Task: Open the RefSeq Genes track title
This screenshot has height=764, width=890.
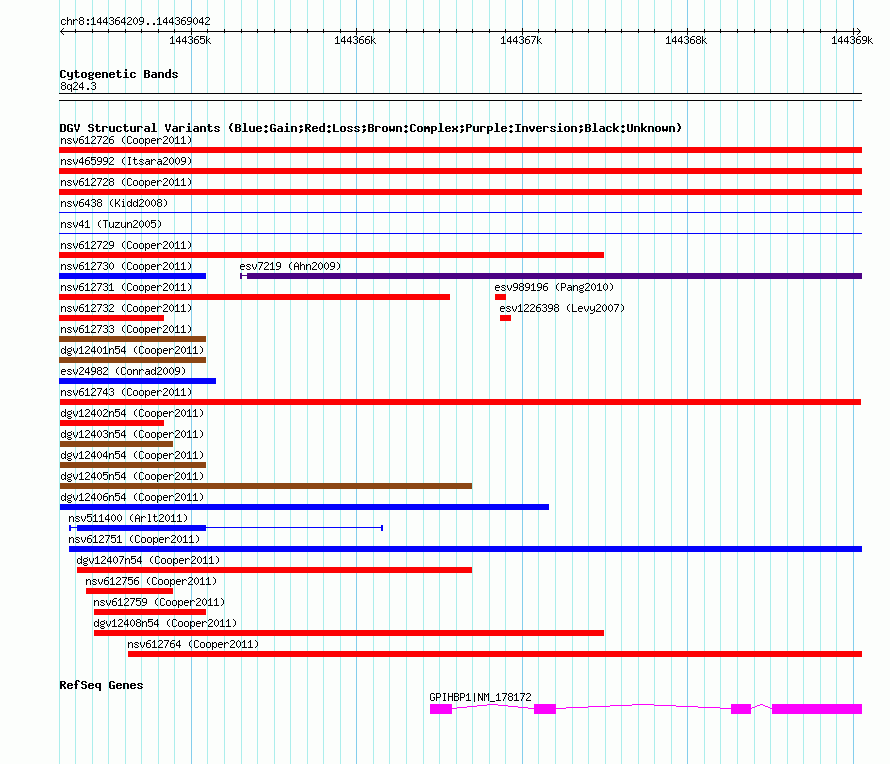Action: pyautogui.click(x=101, y=685)
